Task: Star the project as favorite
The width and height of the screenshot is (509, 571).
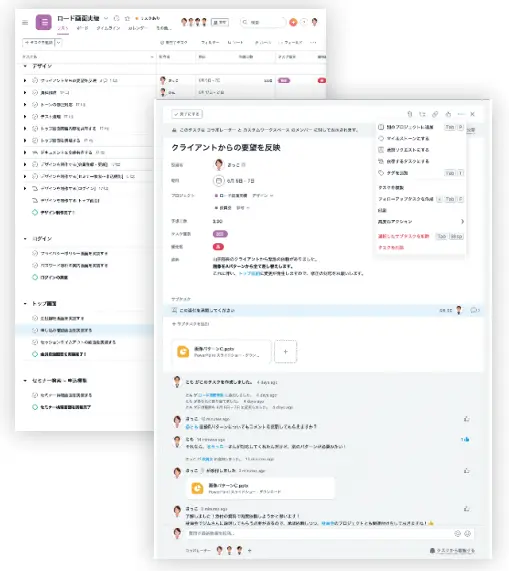Action: 127,18
